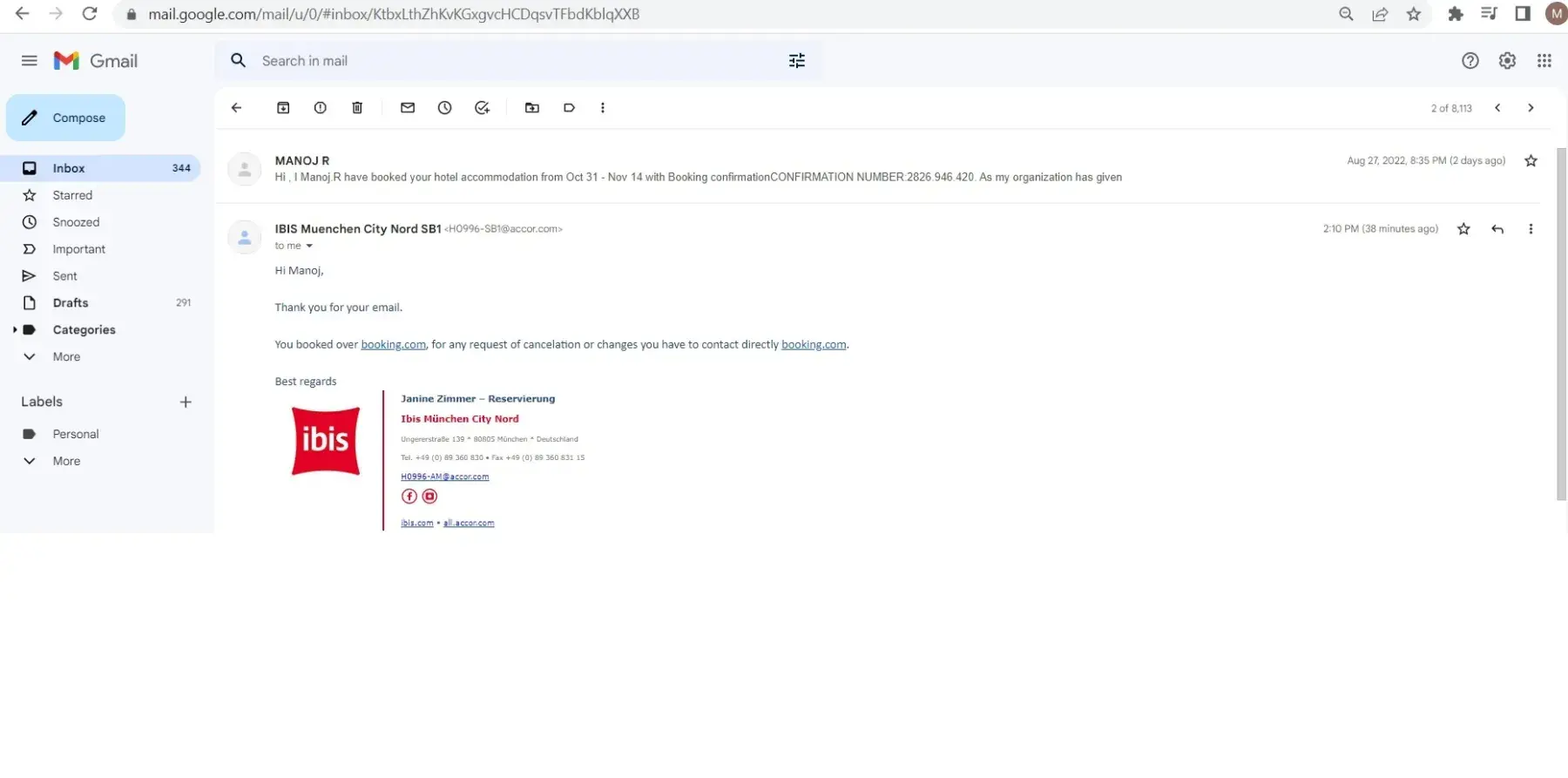Image resolution: width=1568 pixels, height=778 pixels.
Task: Archive this email conversation
Action: [283, 108]
